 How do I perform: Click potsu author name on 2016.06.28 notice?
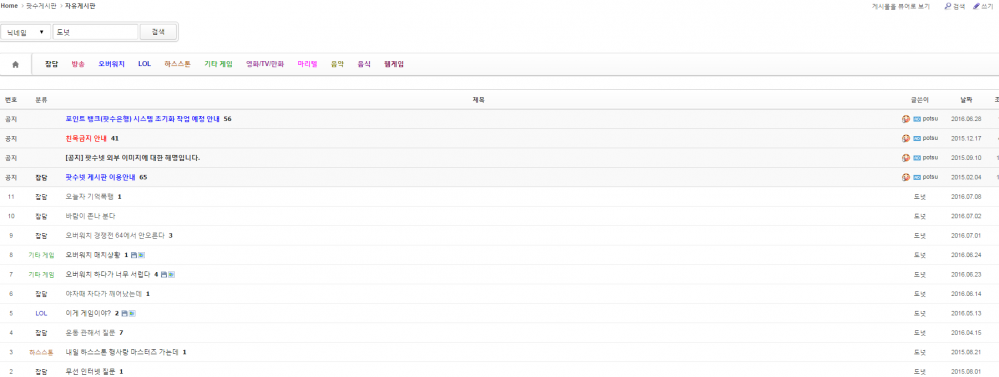931,119
